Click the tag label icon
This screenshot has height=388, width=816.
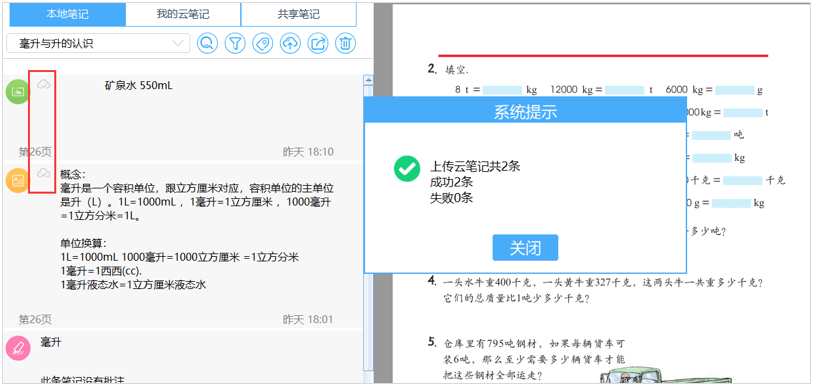[263, 44]
